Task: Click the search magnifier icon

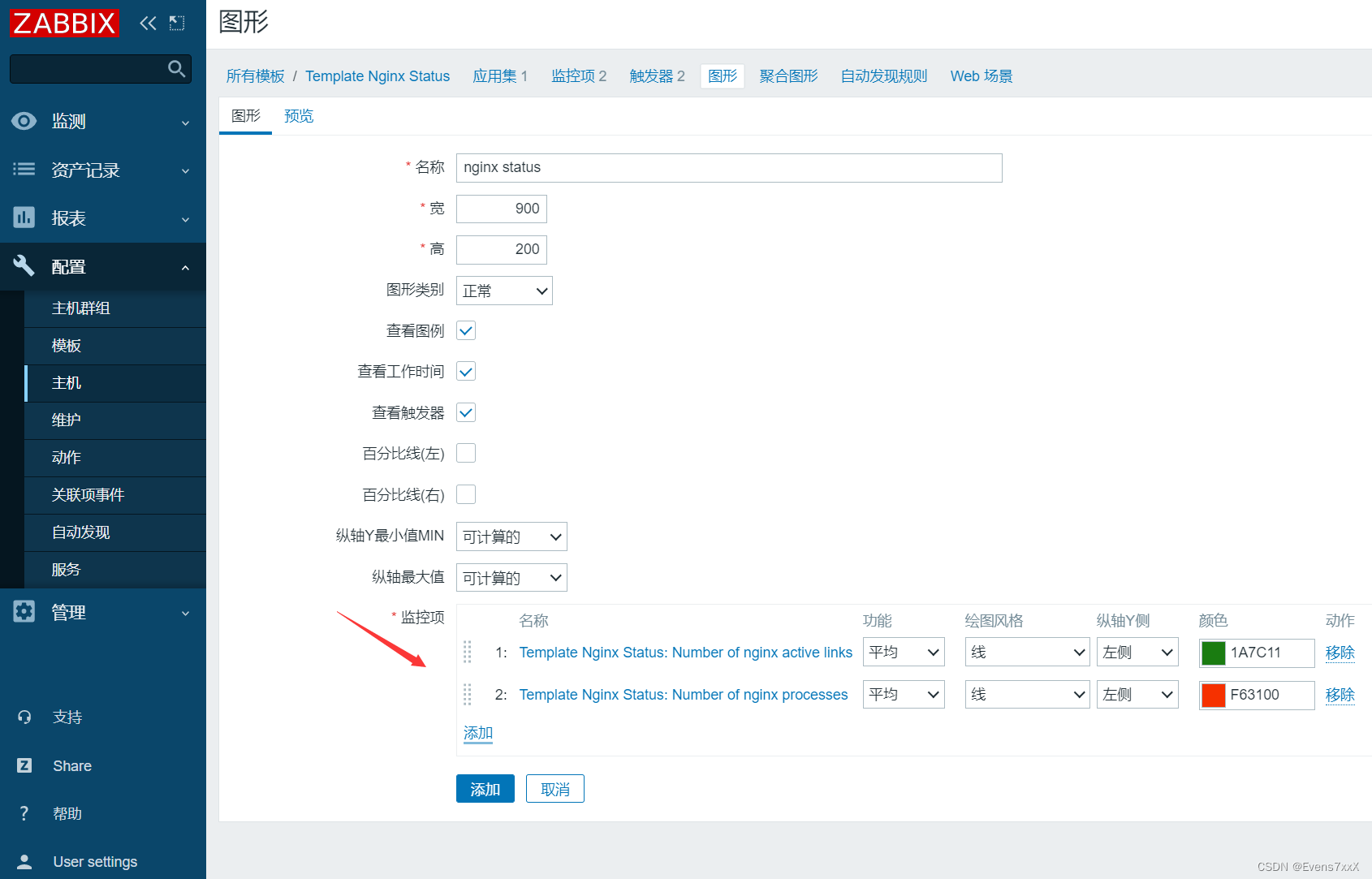Action: (177, 69)
